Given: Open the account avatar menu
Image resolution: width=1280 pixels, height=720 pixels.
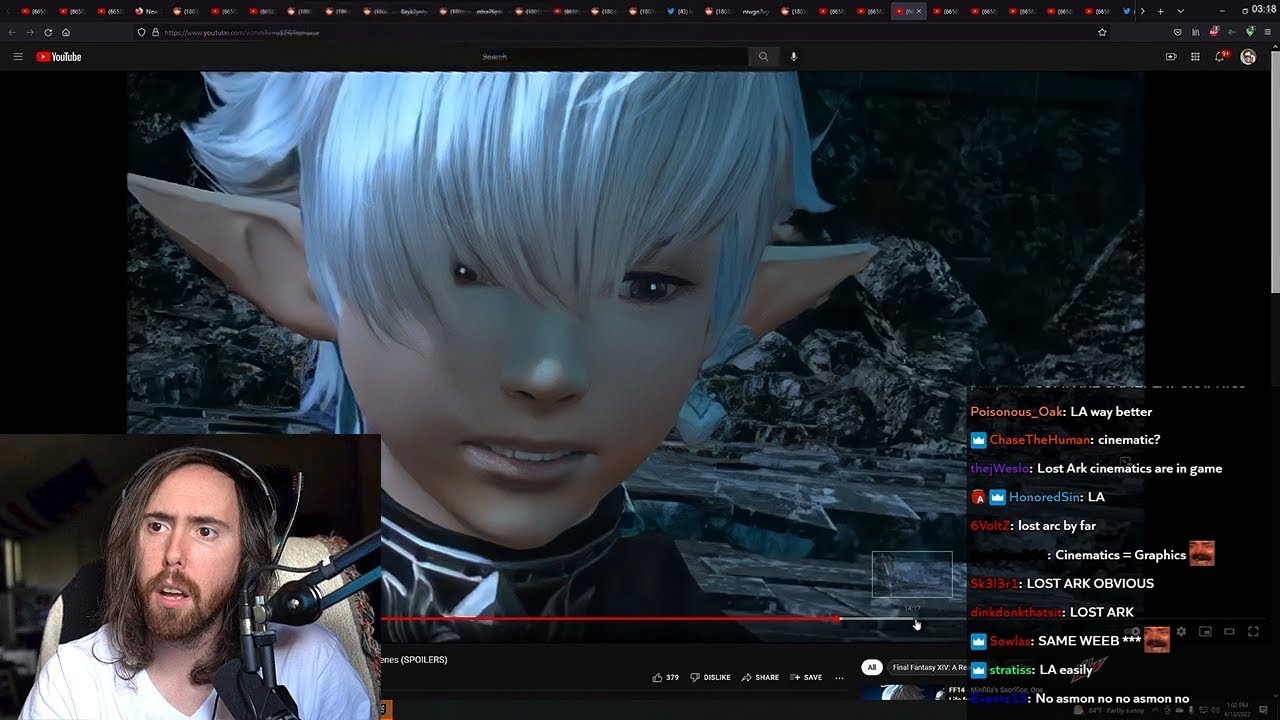Looking at the screenshot, I should point(1248,57).
